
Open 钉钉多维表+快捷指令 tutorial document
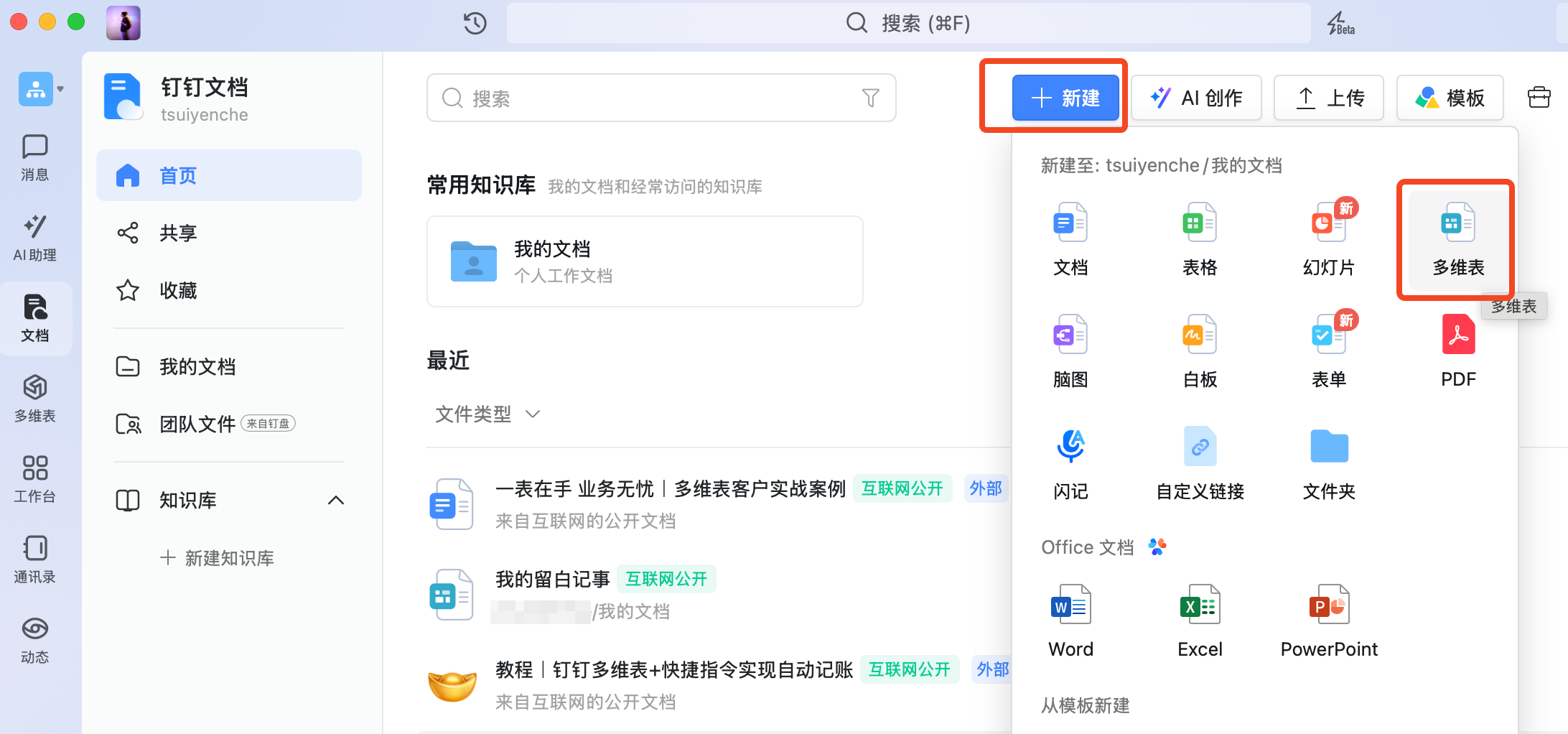tap(674, 669)
